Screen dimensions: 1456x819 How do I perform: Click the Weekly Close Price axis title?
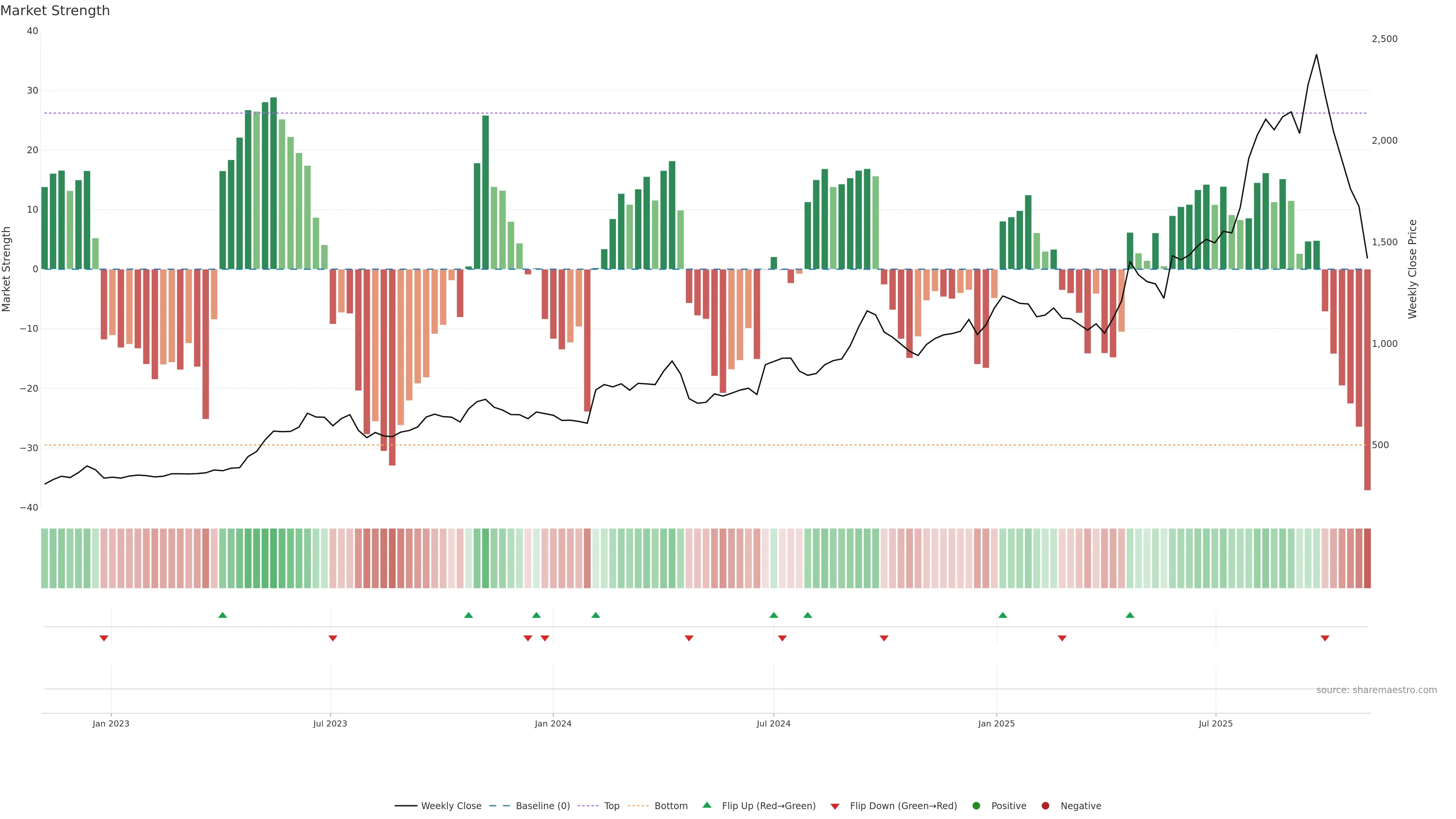[1412, 269]
